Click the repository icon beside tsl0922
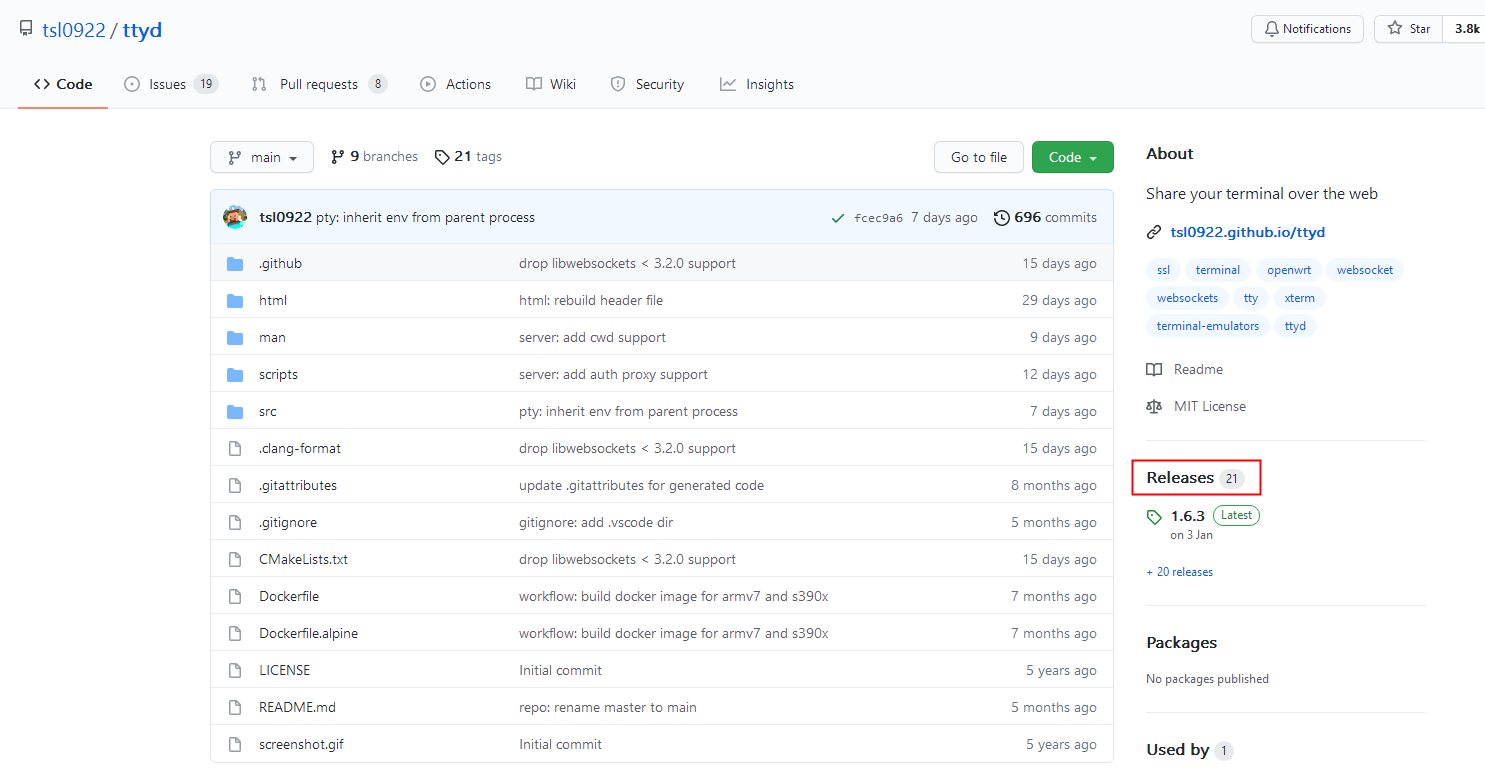 26,29
